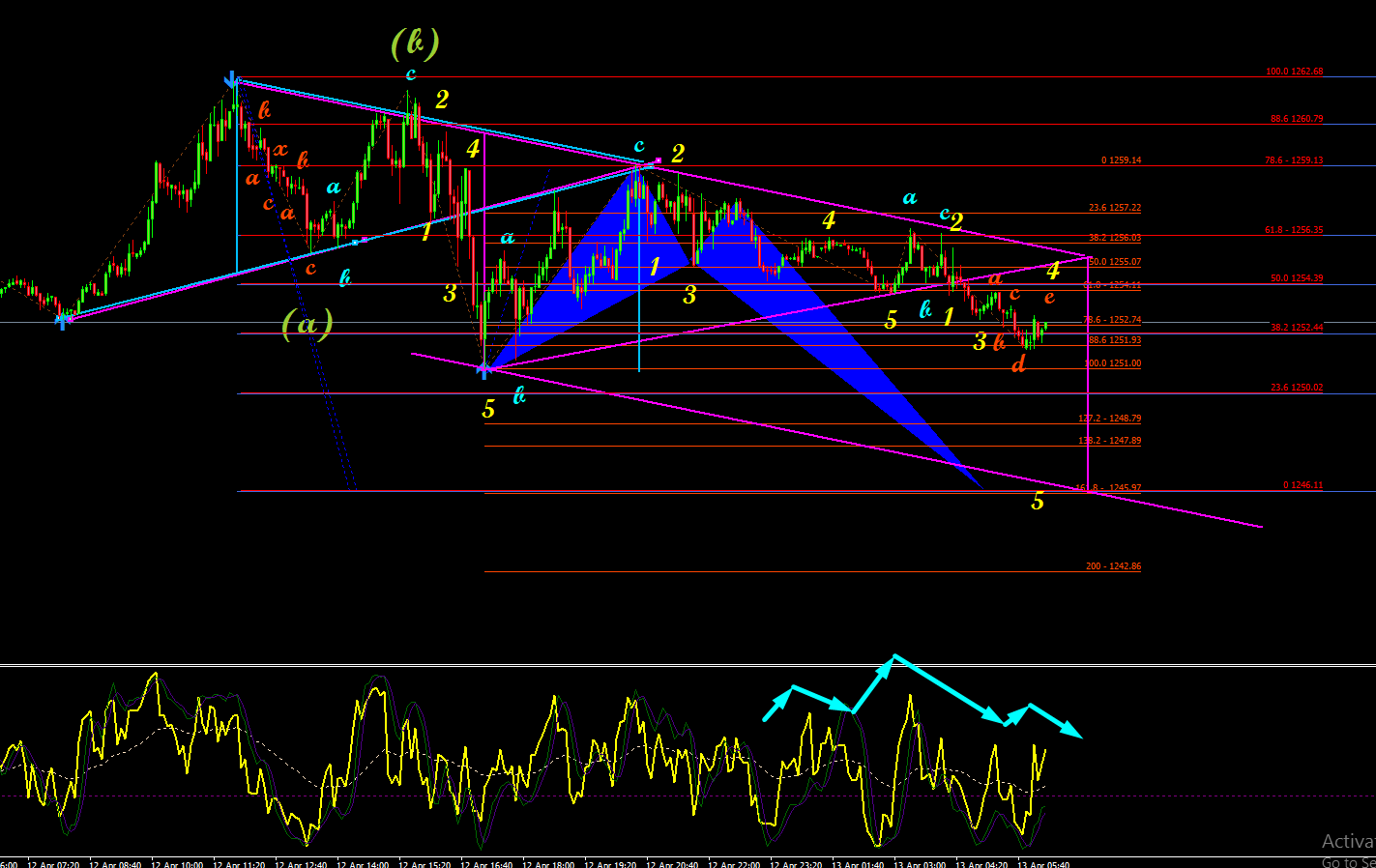Viewport: 1376px width, 868px height.
Task: Click the green (b) wave label
Action: click(x=416, y=42)
